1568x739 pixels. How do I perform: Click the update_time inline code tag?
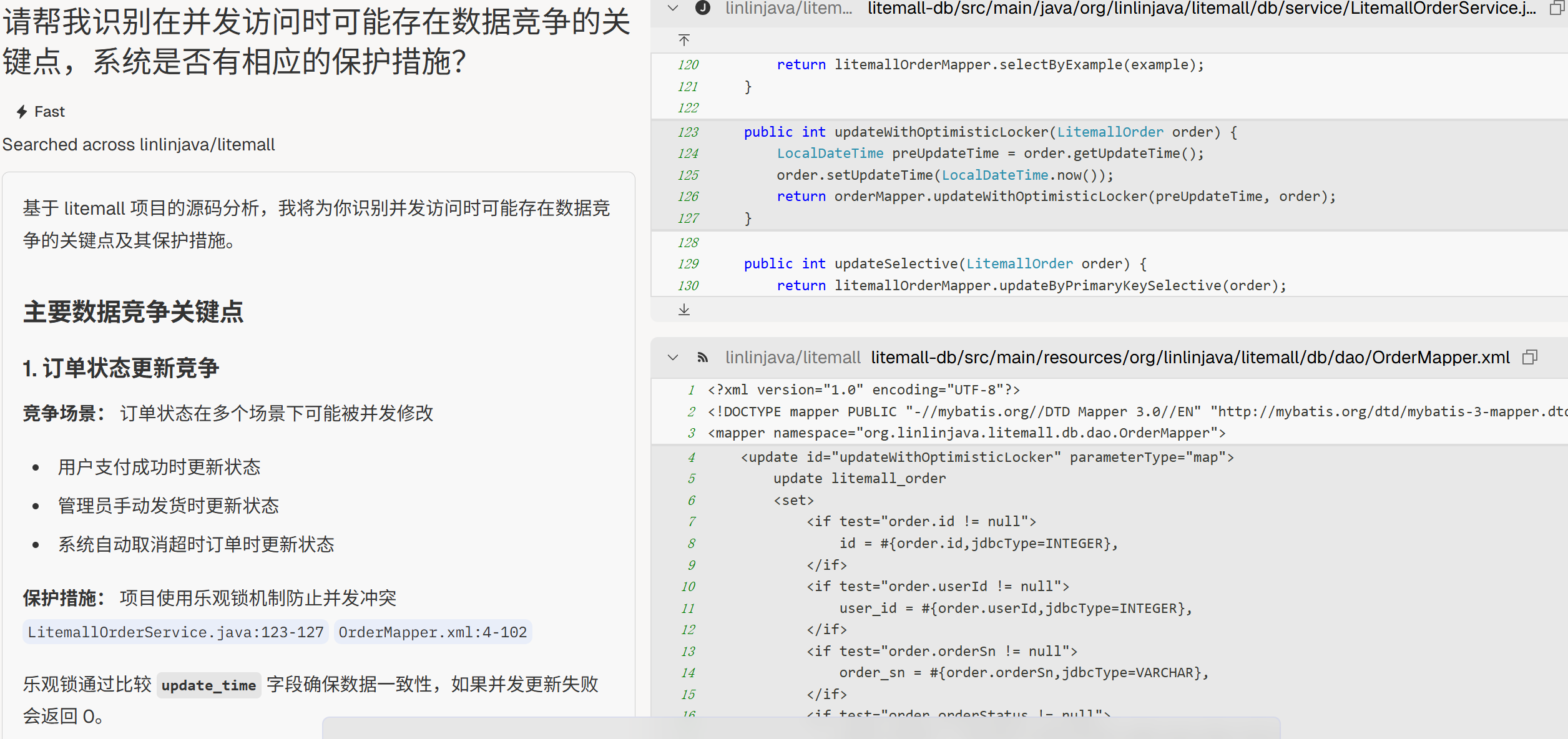[208, 685]
